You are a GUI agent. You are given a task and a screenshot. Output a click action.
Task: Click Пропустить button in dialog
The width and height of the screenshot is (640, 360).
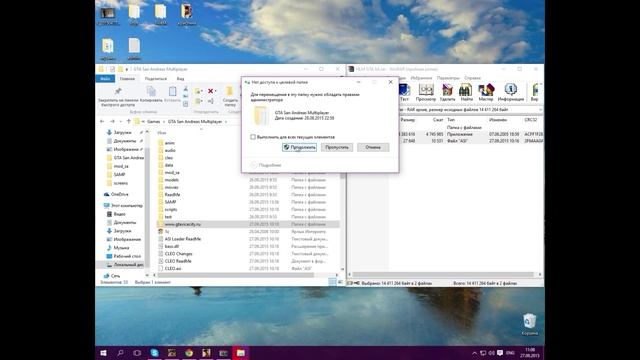(337, 147)
